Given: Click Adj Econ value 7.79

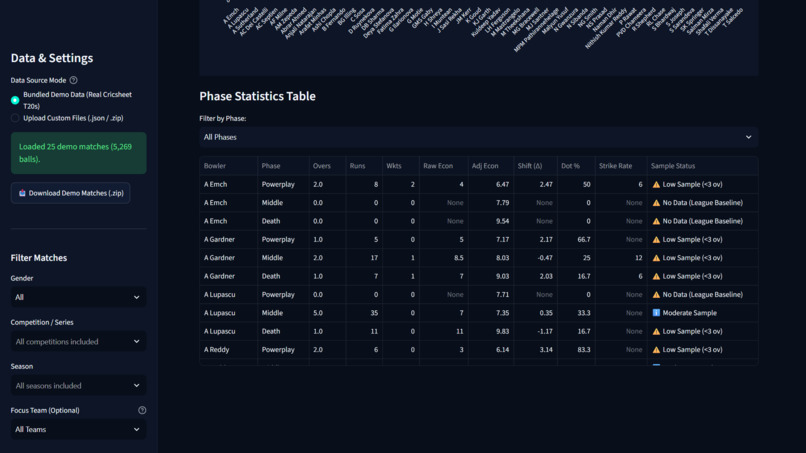Looking at the screenshot, I should tap(502, 203).
